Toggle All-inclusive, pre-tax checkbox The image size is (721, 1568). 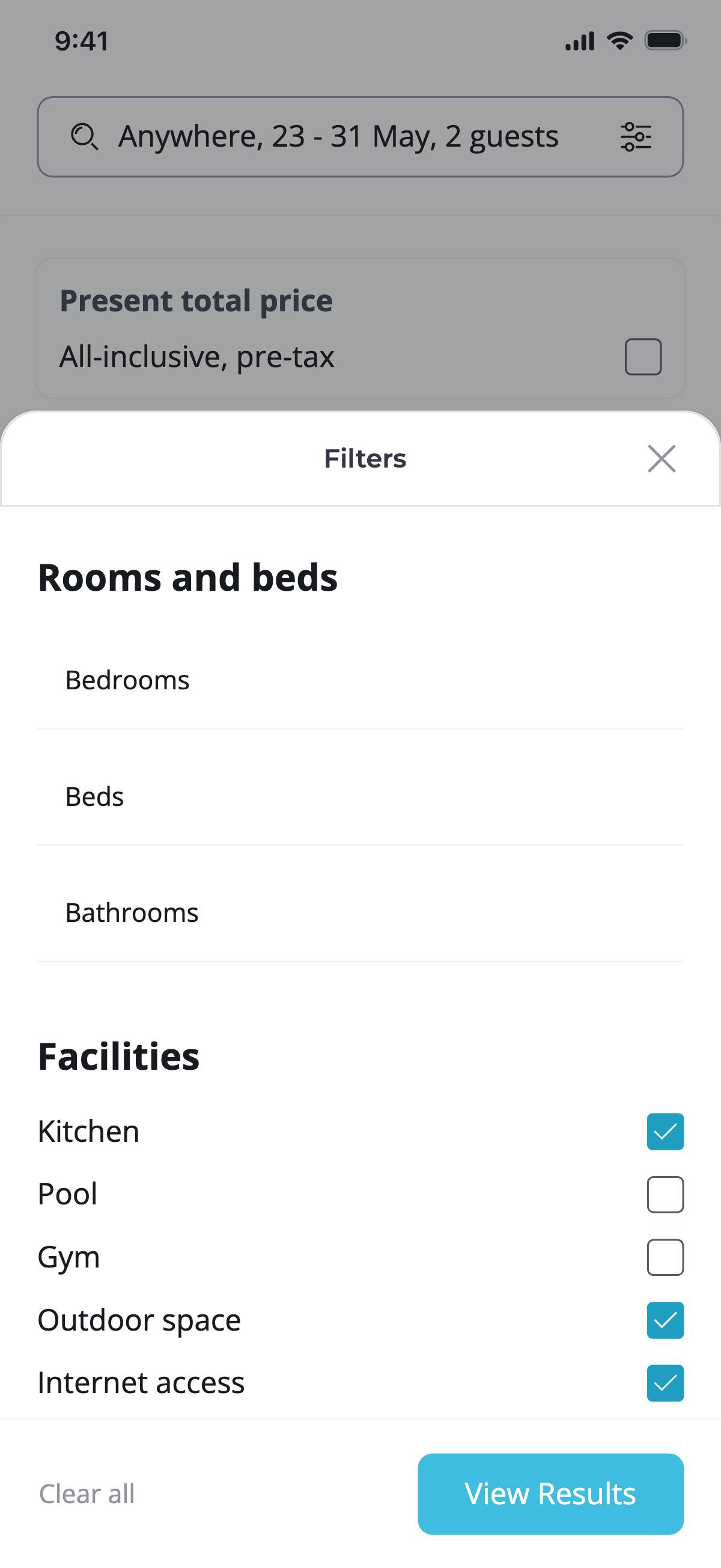click(642, 357)
